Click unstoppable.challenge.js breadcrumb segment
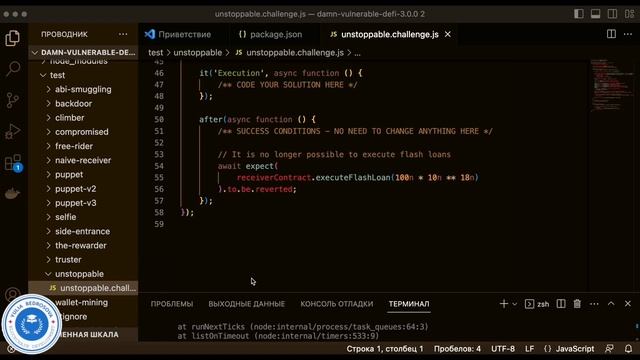Screen dimensions: 640x360 coord(295,53)
